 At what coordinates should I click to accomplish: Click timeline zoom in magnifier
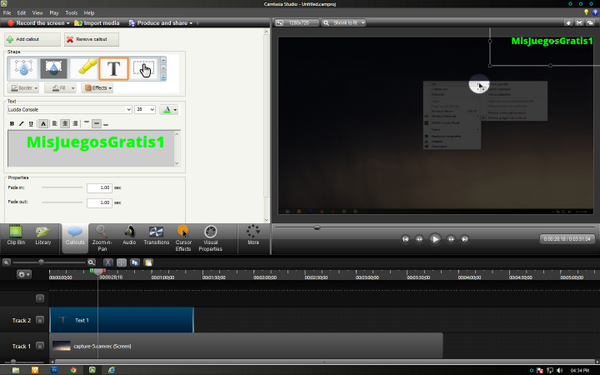(x=91, y=262)
